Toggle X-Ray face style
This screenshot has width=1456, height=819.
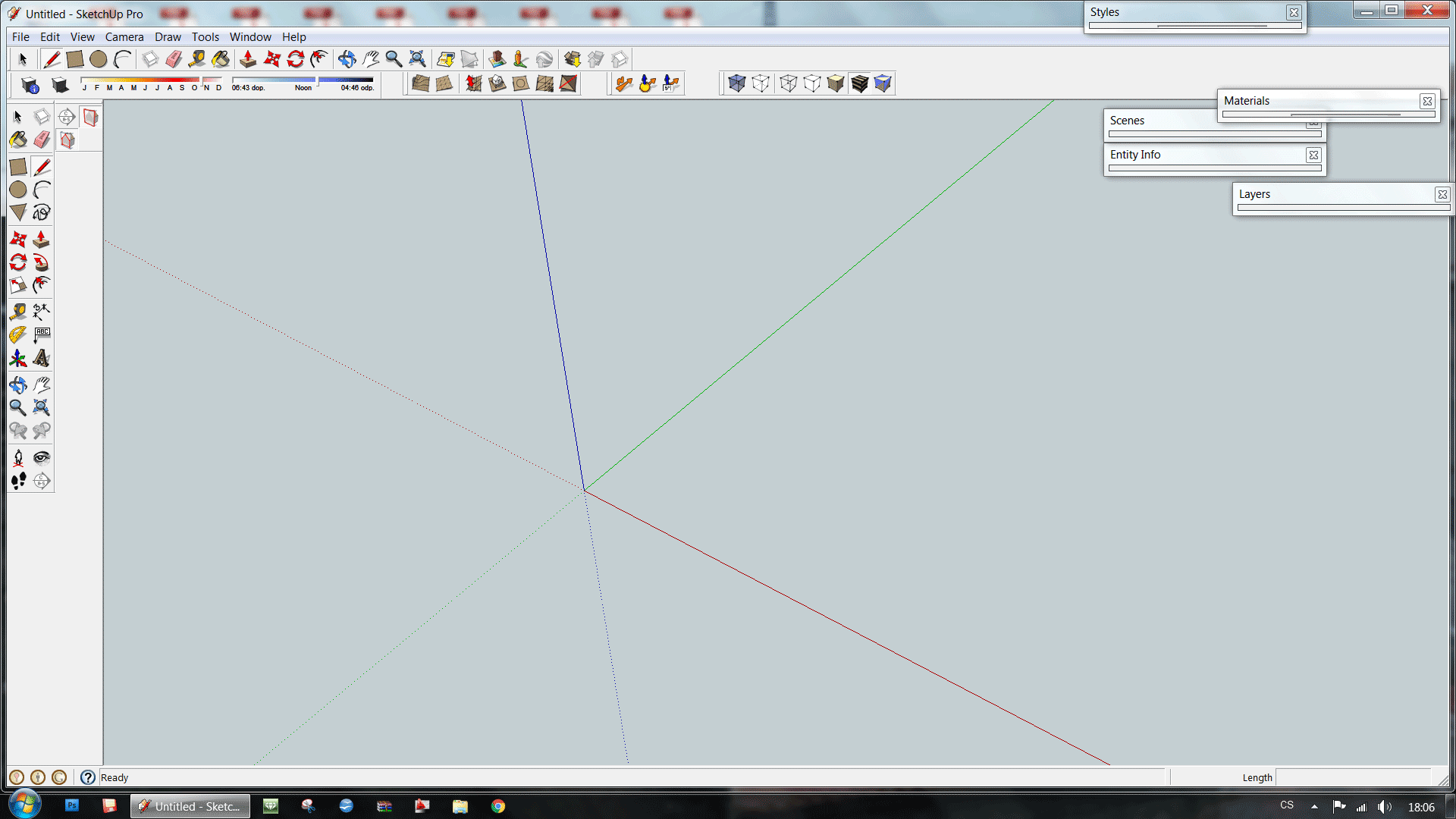coord(736,83)
